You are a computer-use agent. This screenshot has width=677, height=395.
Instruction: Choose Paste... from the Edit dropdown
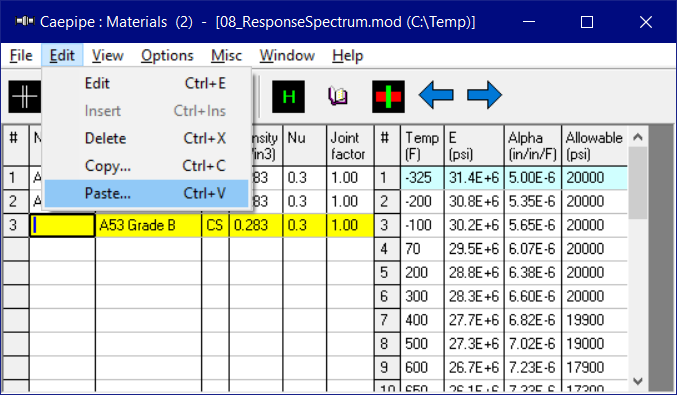tap(147, 193)
